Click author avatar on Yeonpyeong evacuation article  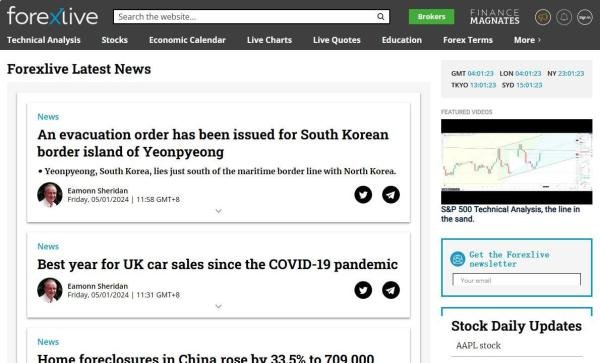(50, 195)
